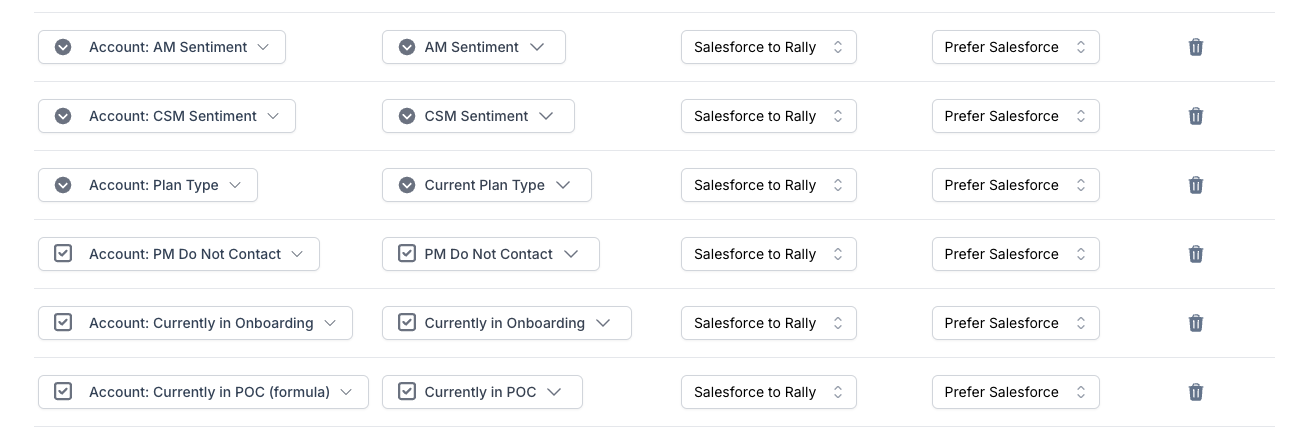Open Account: Currently in Onboarding source dropdown
This screenshot has width=1307, height=433.
(x=195, y=323)
